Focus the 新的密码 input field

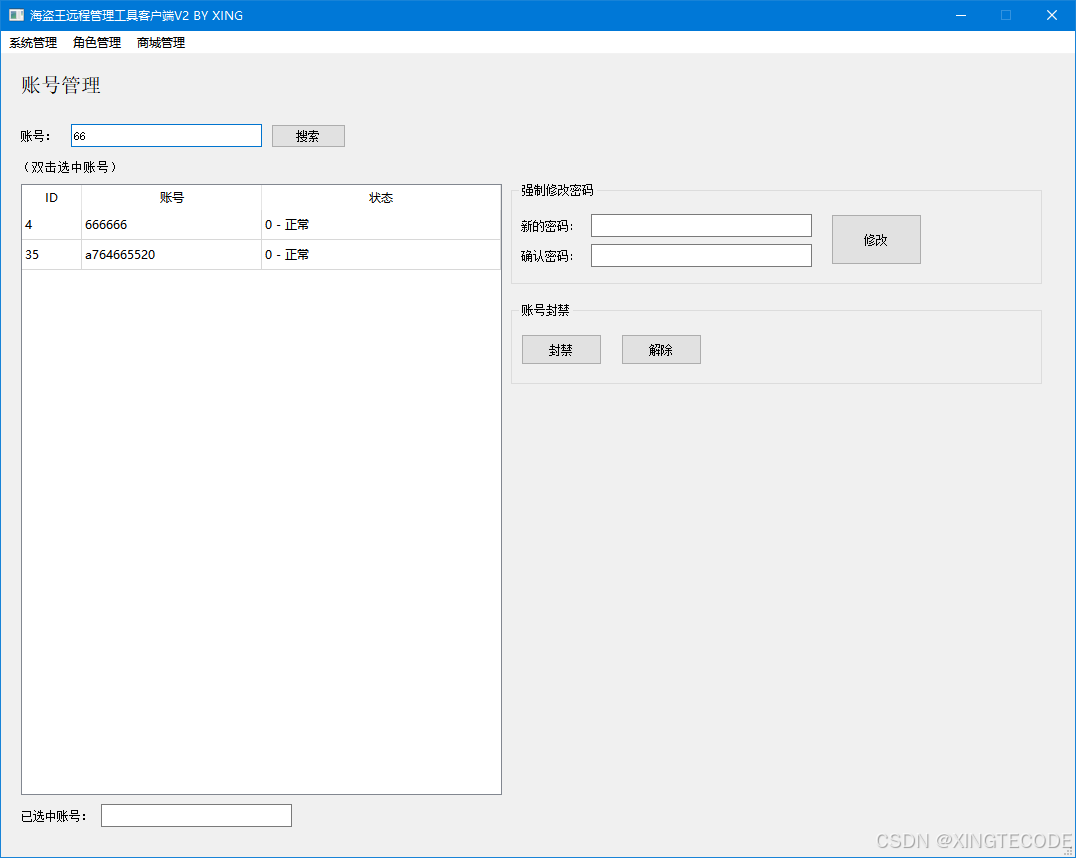coord(701,225)
